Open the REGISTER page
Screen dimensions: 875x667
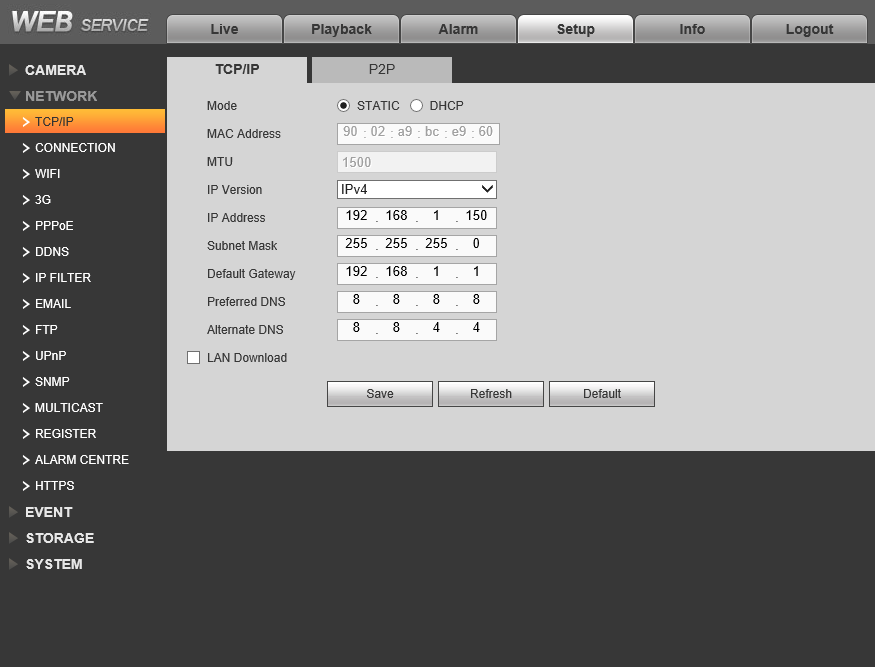[x=65, y=434]
